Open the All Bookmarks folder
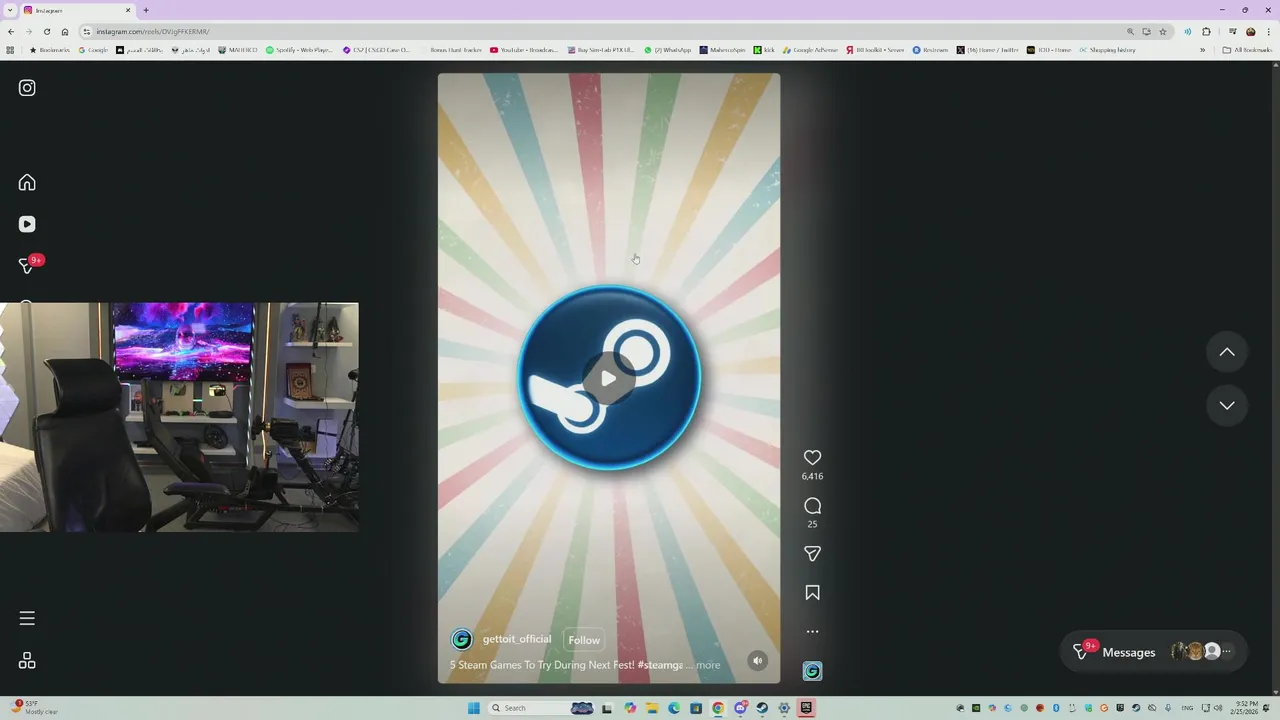Image resolution: width=1280 pixels, height=720 pixels. (1247, 50)
